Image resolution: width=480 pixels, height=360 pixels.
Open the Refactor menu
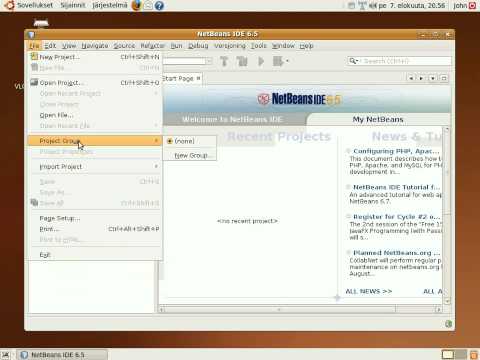[x=153, y=46]
